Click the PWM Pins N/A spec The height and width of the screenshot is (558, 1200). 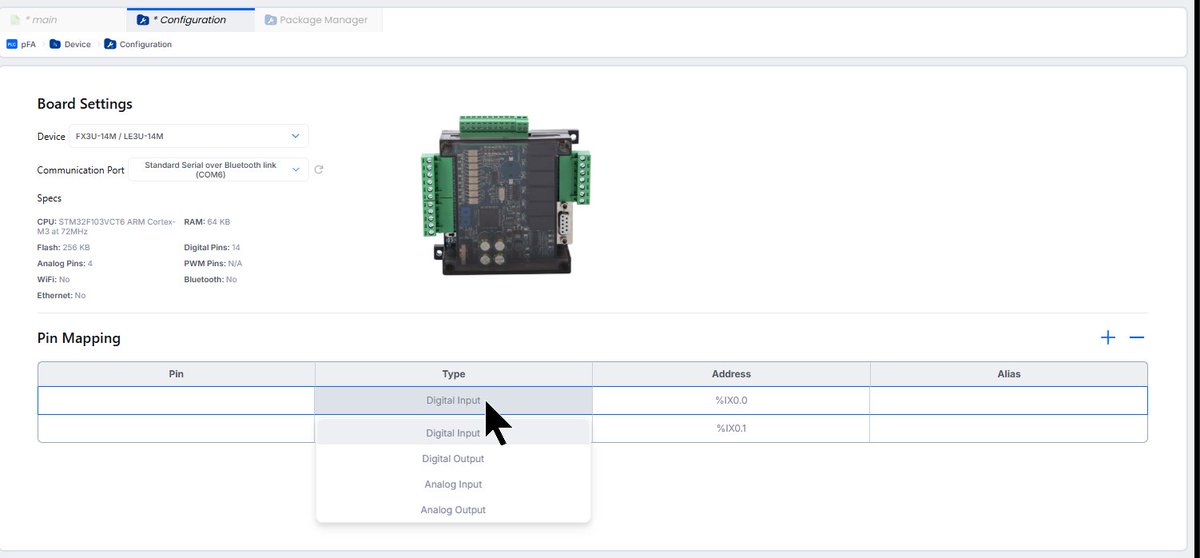[x=213, y=263]
